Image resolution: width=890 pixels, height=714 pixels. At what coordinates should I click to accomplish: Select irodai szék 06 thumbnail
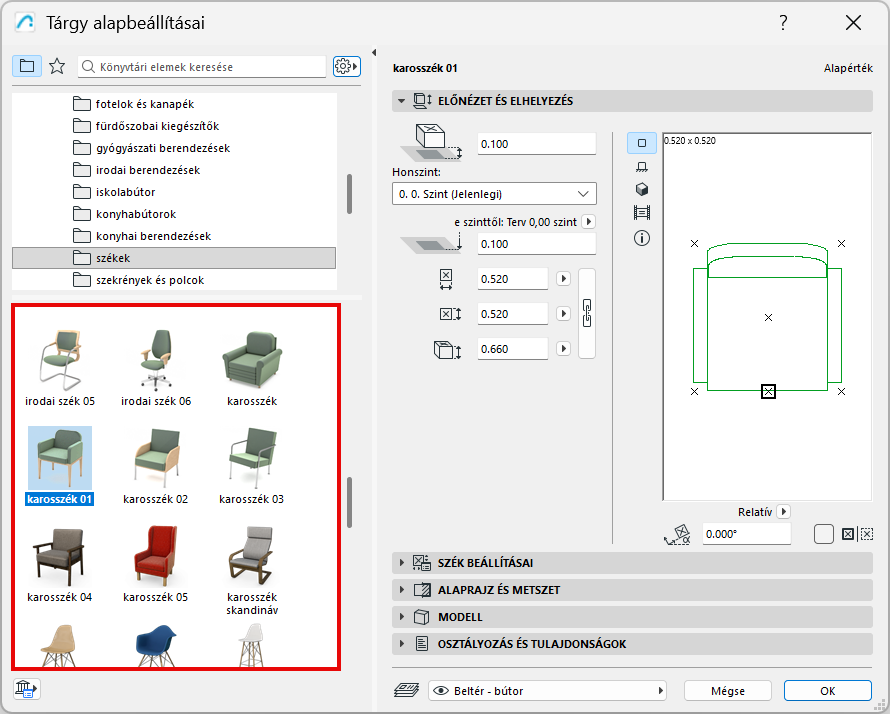[x=156, y=360]
